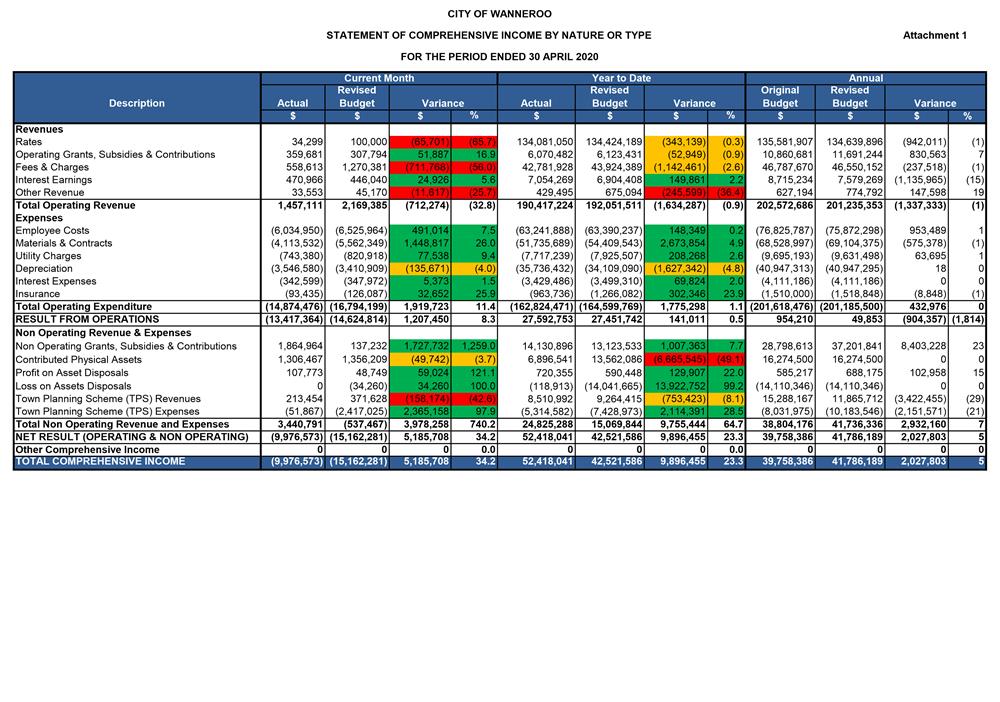
Task: Select the 'Utility Charges' row label
Action: (x=48, y=256)
